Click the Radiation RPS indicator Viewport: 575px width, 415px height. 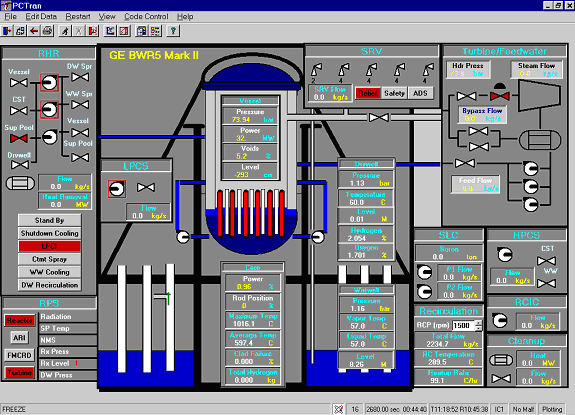68,316
